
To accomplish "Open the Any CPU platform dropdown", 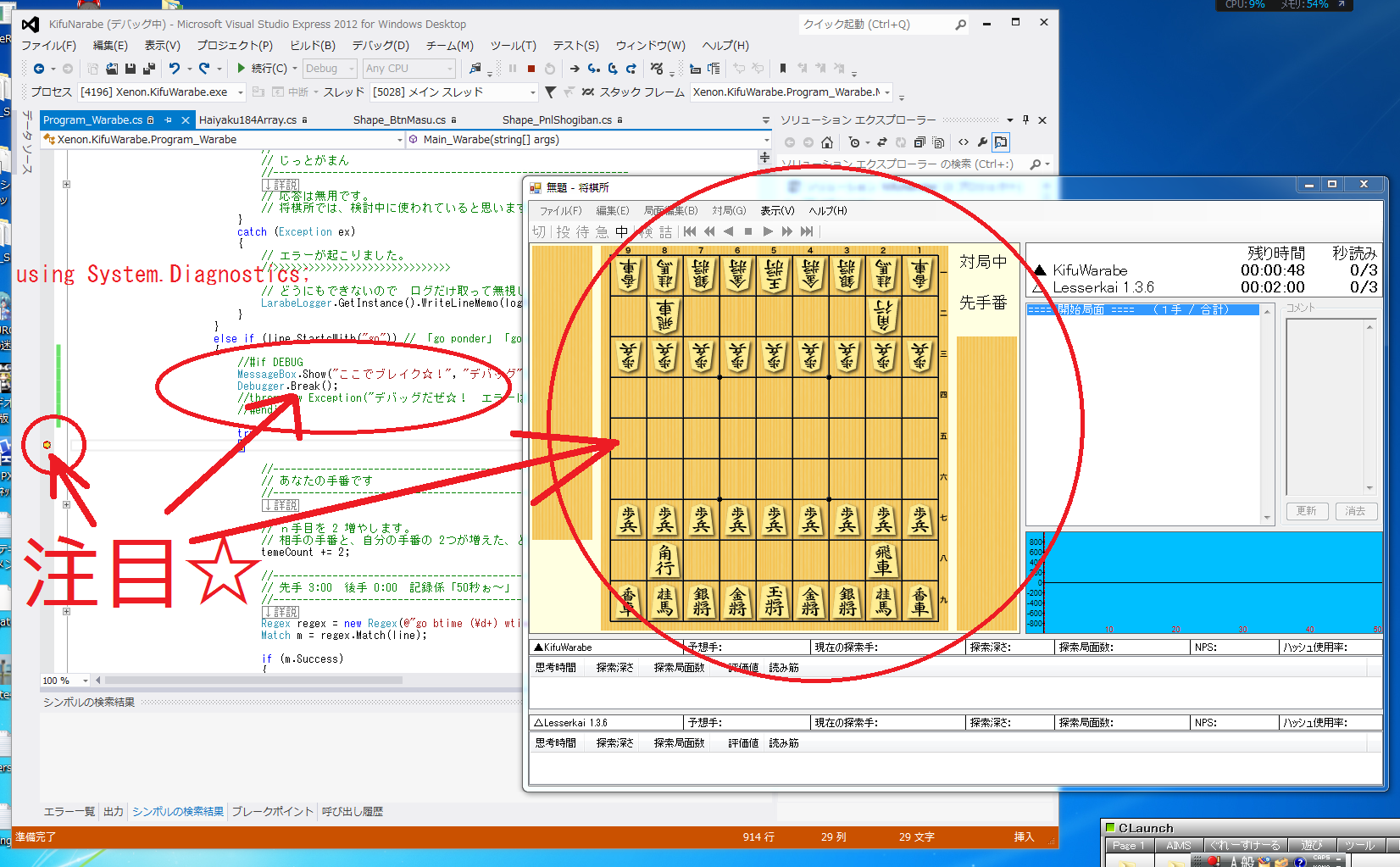I will (x=410, y=69).
